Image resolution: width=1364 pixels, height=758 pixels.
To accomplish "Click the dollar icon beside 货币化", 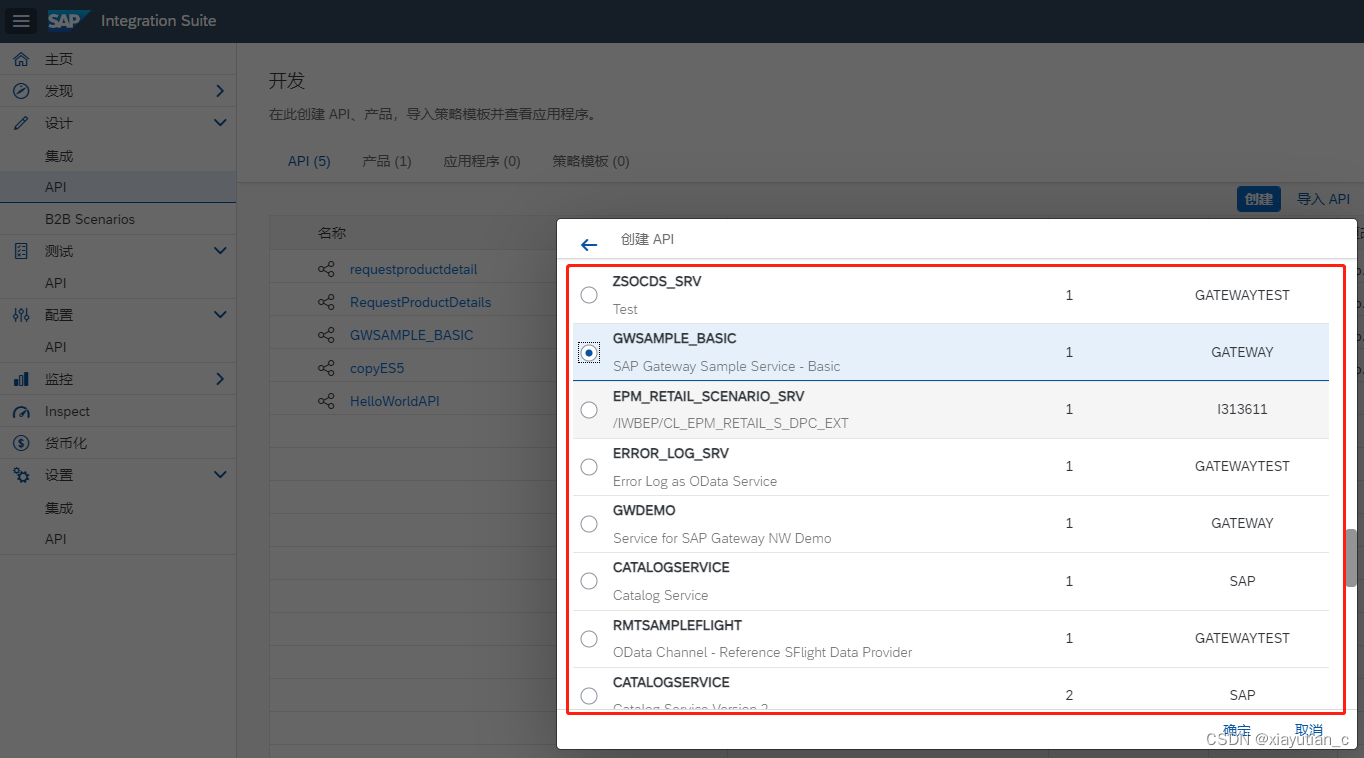I will tap(21, 443).
